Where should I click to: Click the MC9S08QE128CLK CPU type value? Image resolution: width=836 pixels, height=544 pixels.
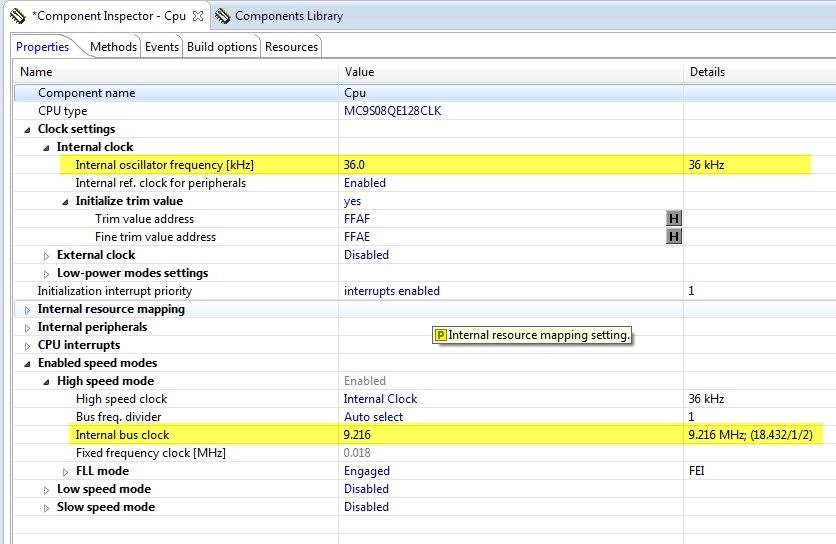pyautogui.click(x=392, y=111)
